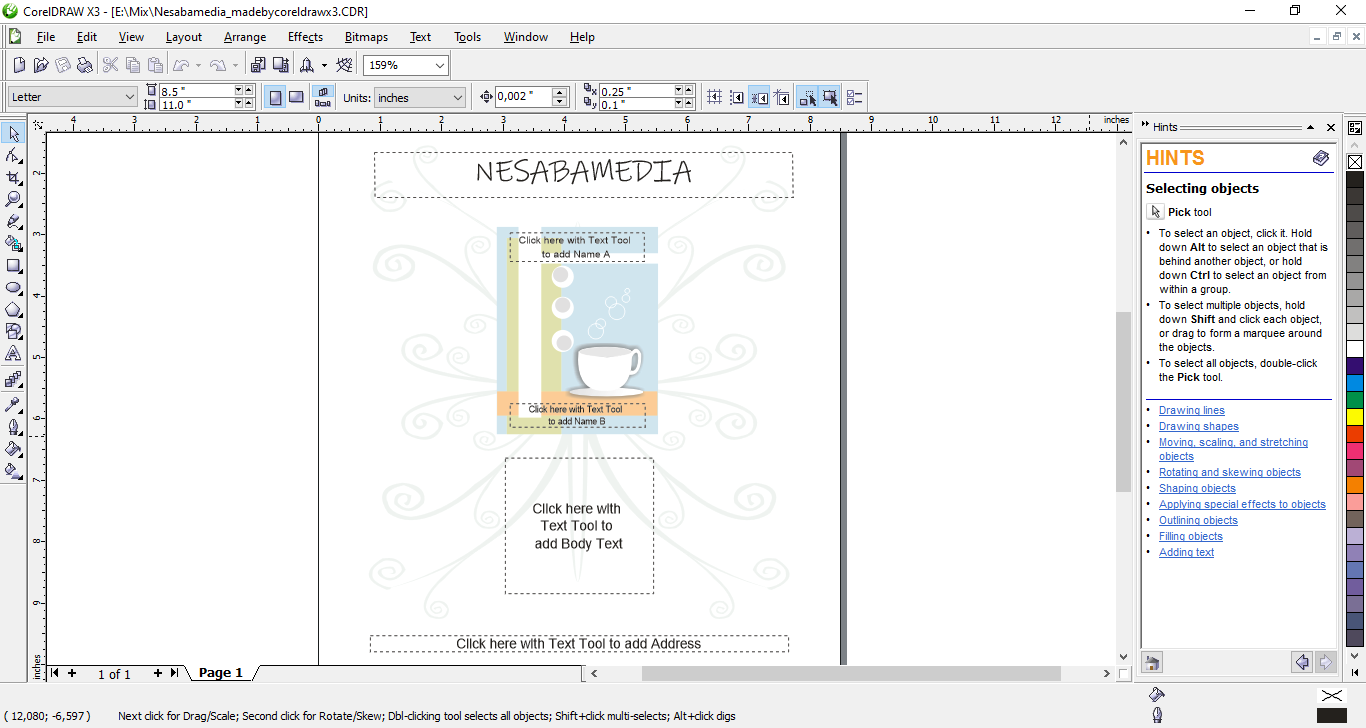Select the Zoom tool in the toolbox
The width and height of the screenshot is (1366, 728).
(14, 199)
